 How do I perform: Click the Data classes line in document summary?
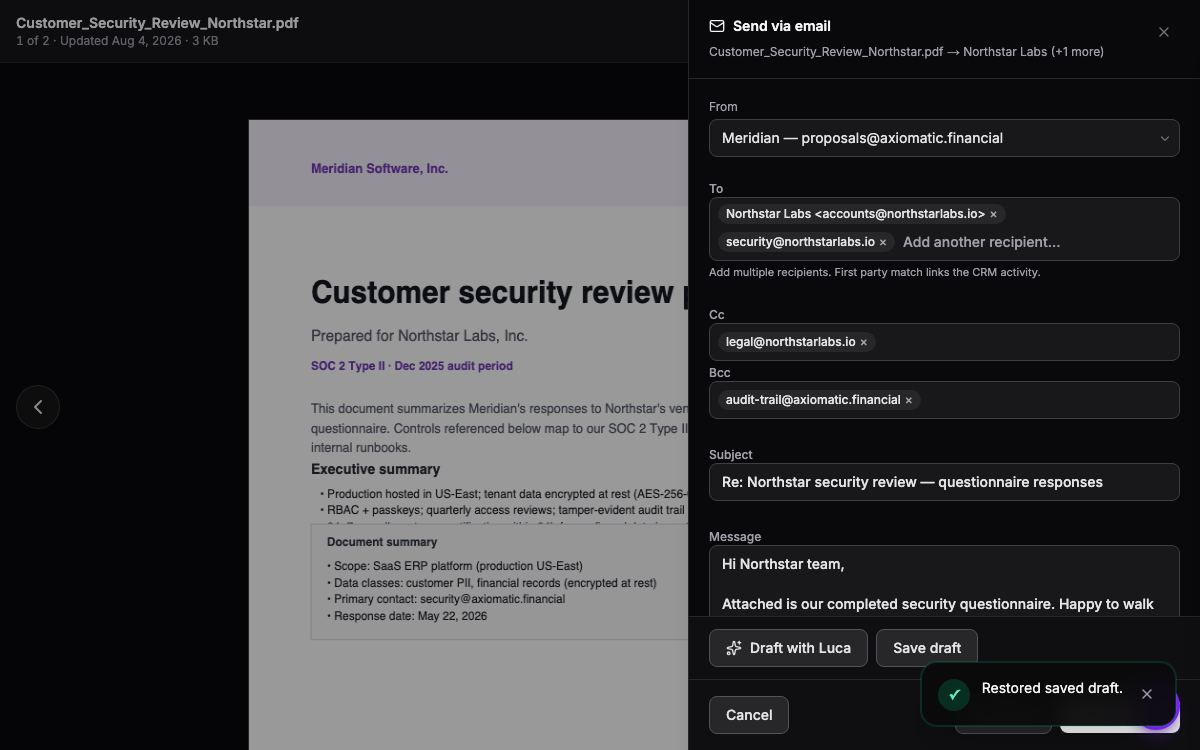click(492, 583)
